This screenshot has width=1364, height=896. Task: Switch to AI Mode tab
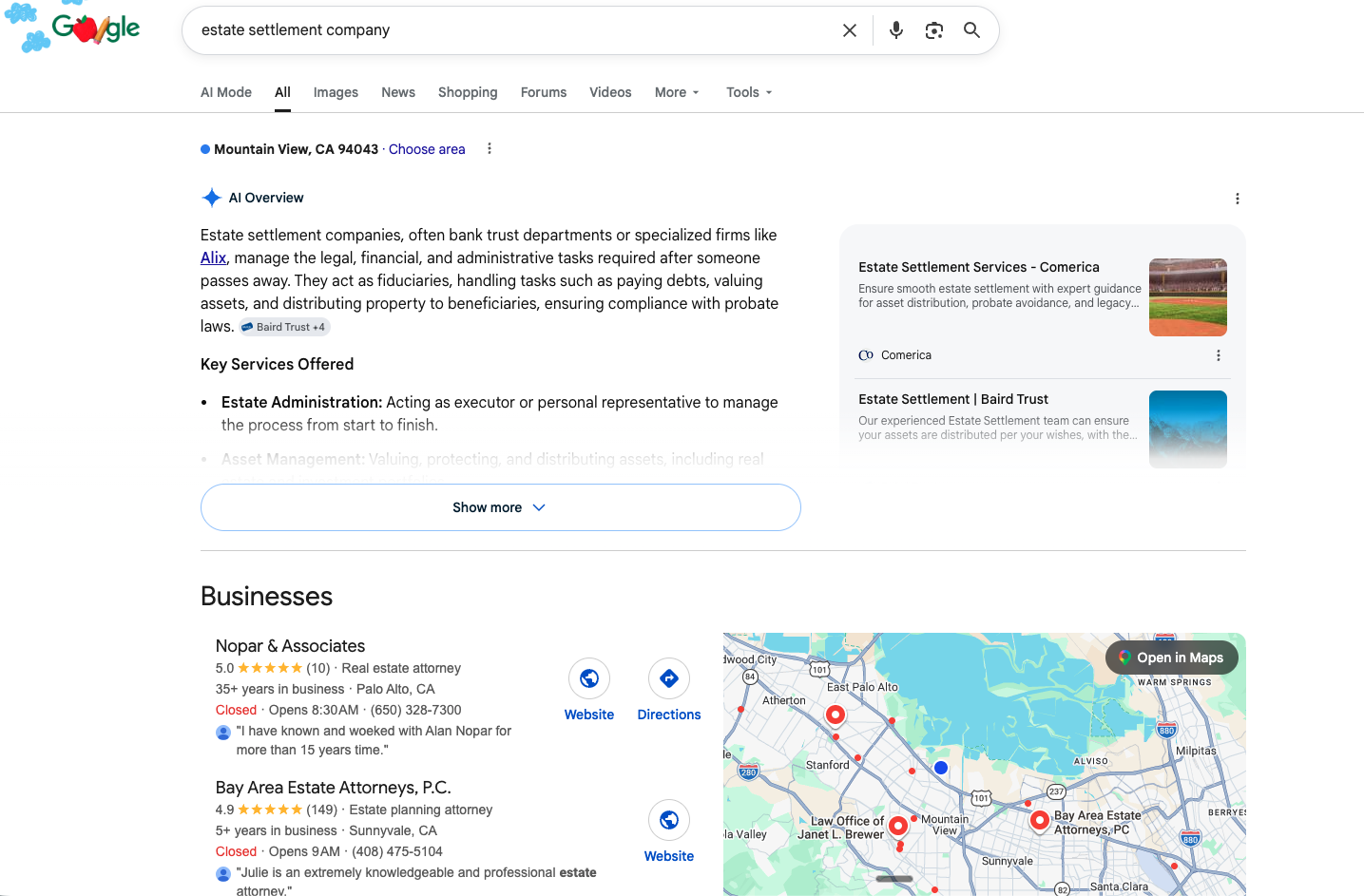pyautogui.click(x=226, y=92)
